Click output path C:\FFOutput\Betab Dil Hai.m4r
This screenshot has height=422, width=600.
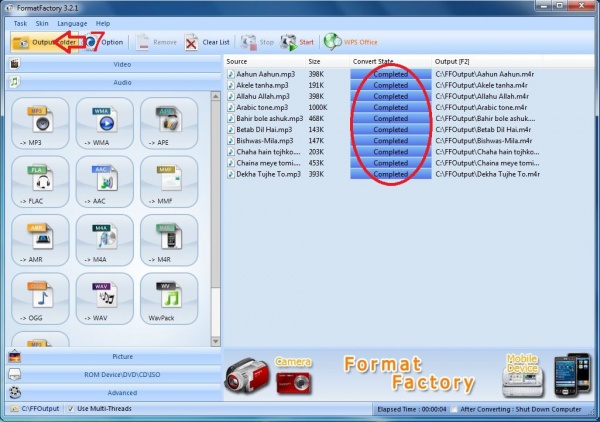pos(483,129)
